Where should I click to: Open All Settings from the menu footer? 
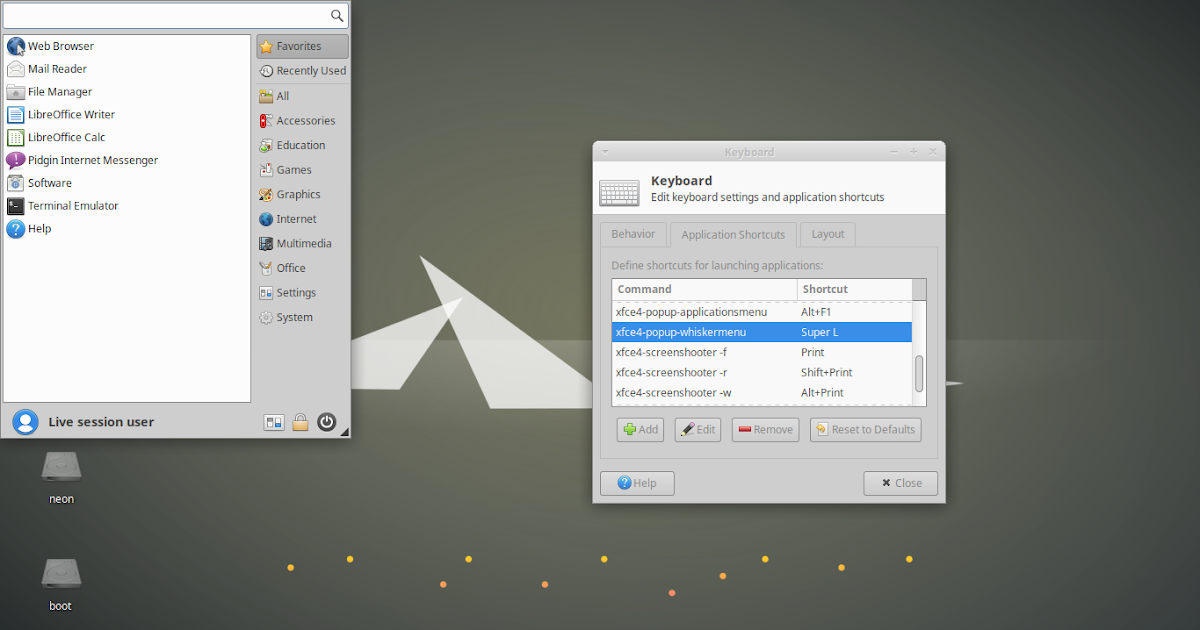[273, 422]
